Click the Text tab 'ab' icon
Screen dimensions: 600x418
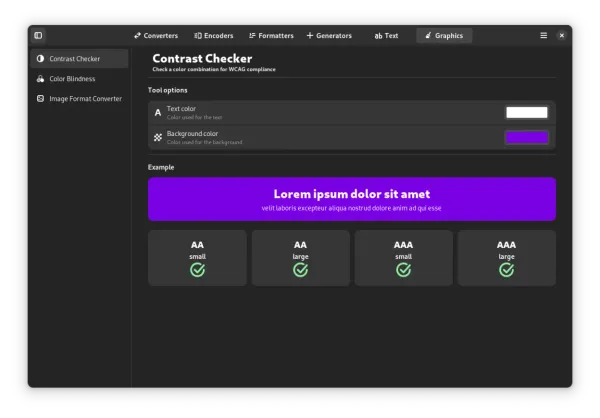coord(378,36)
